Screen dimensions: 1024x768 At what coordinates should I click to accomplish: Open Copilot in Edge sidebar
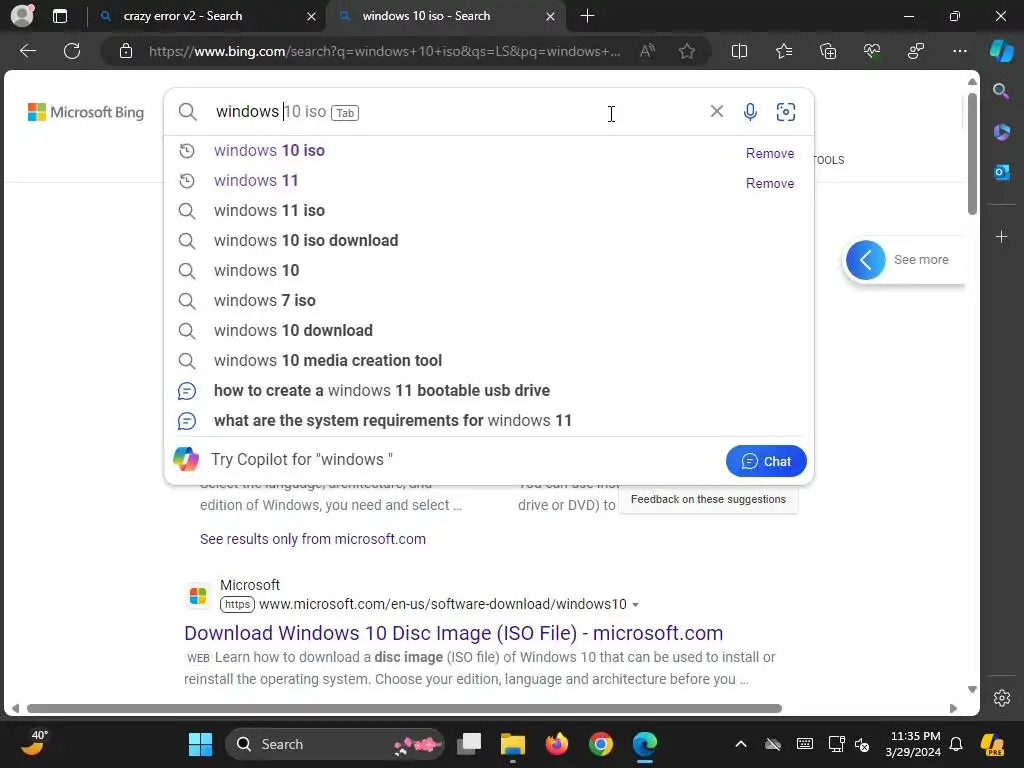1002,51
